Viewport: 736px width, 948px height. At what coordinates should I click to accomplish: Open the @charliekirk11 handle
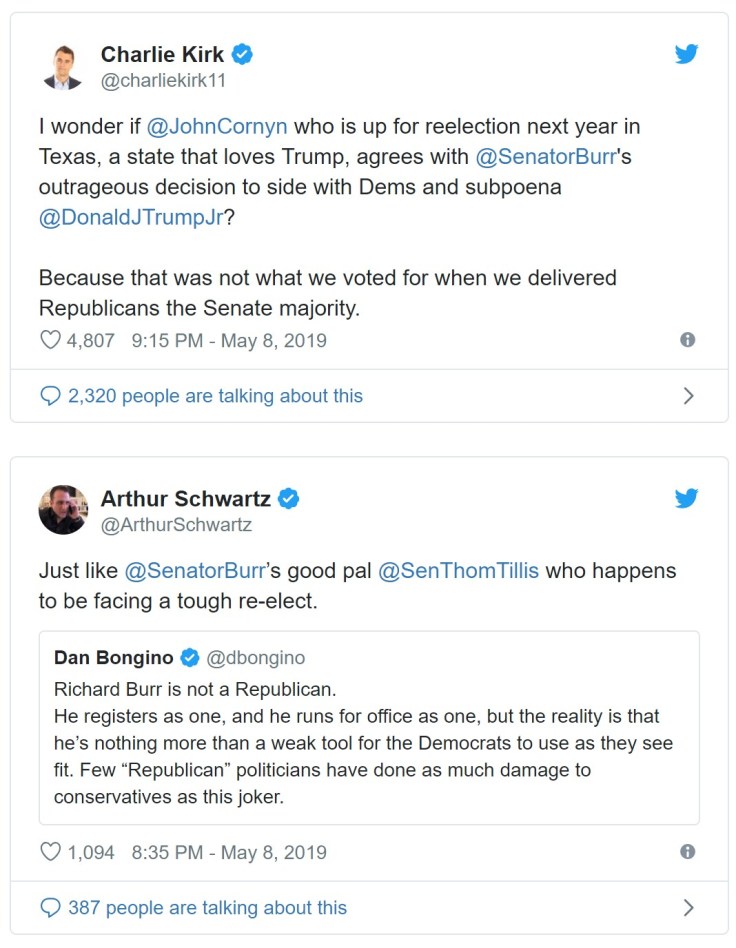[164, 81]
